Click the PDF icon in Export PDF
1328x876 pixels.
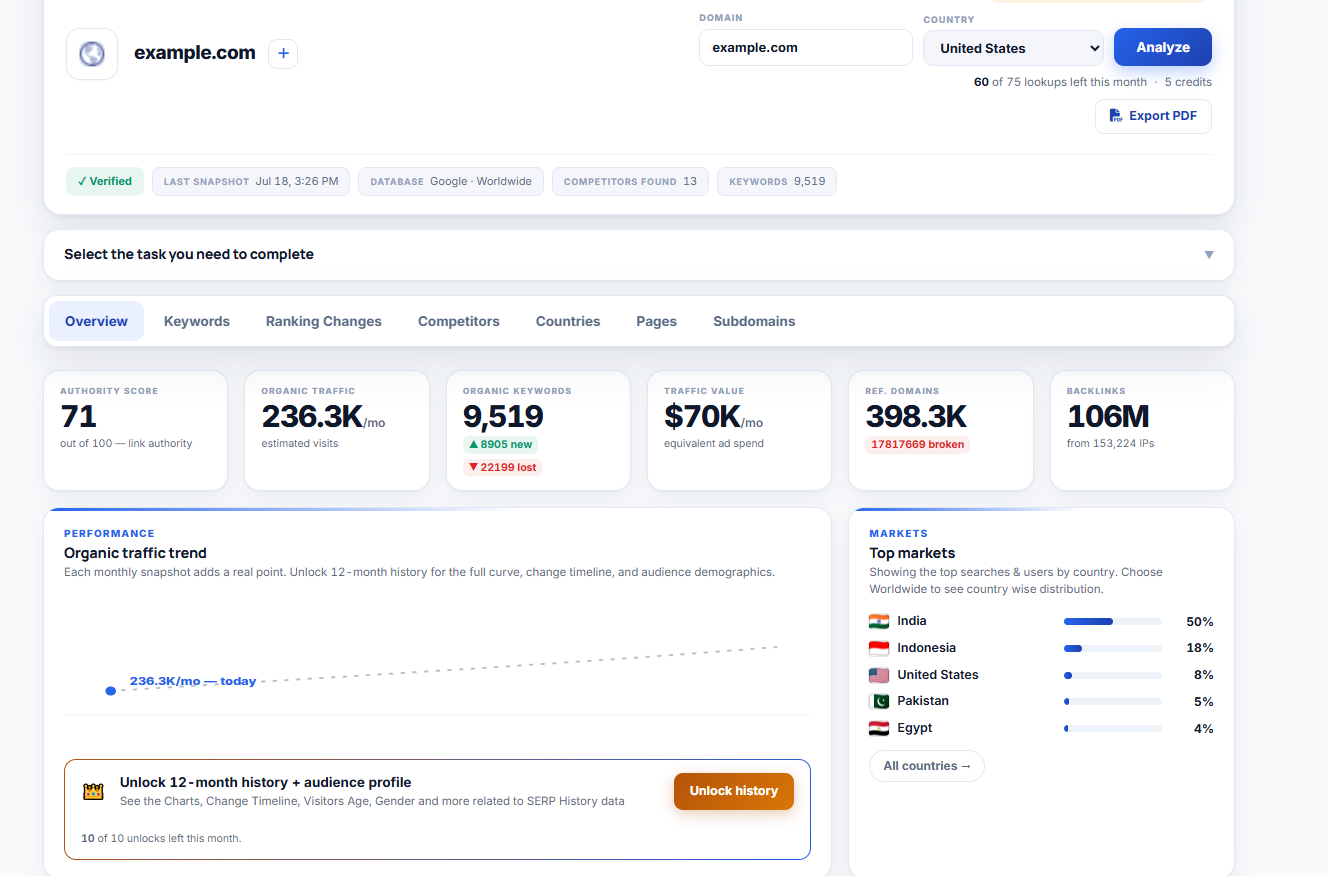click(1116, 116)
